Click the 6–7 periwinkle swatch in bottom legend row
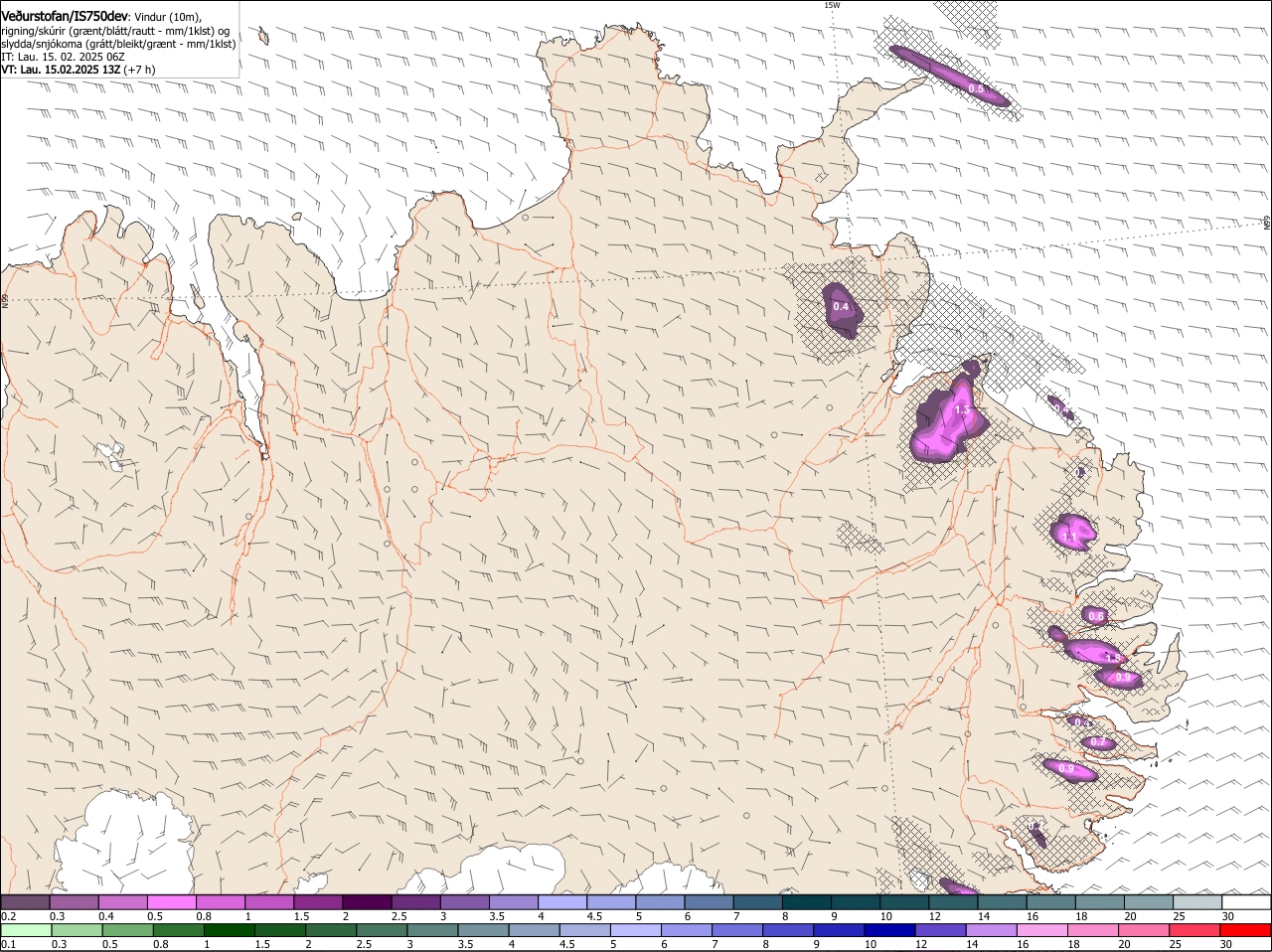Image resolution: width=1272 pixels, height=952 pixels. (688, 930)
